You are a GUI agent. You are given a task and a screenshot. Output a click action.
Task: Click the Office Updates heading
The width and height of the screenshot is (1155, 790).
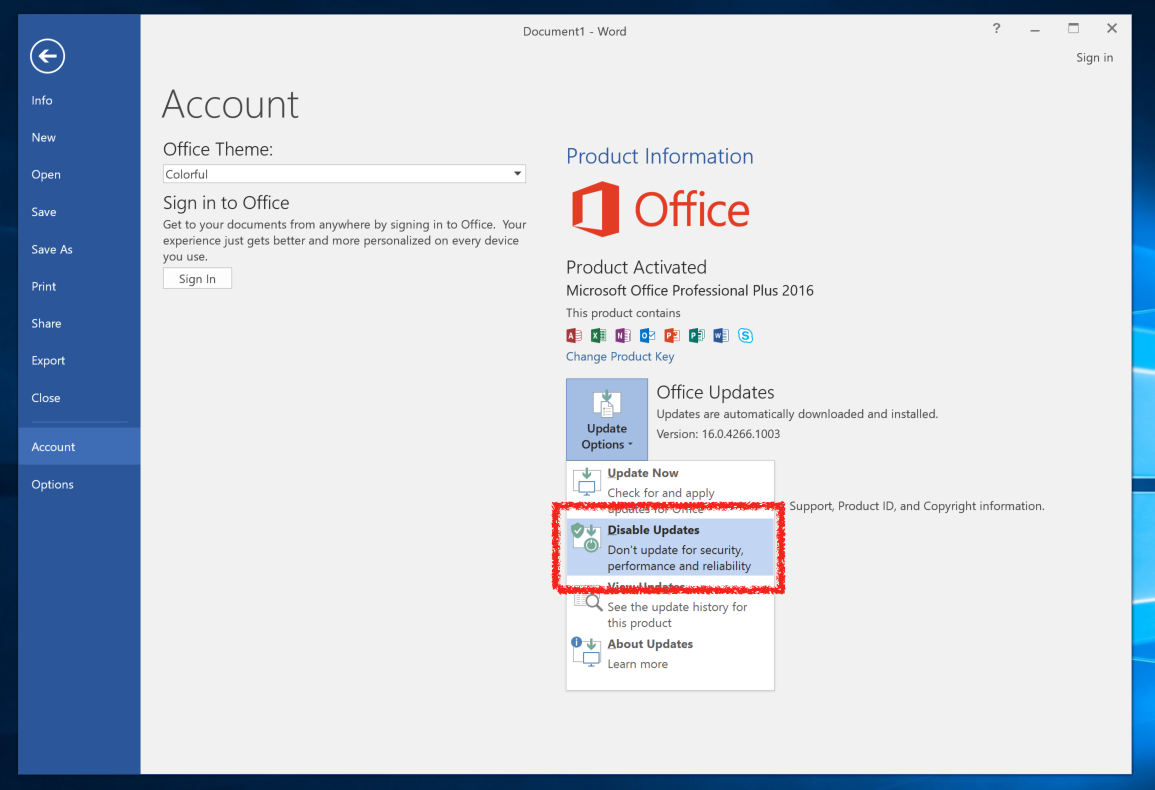tap(715, 392)
